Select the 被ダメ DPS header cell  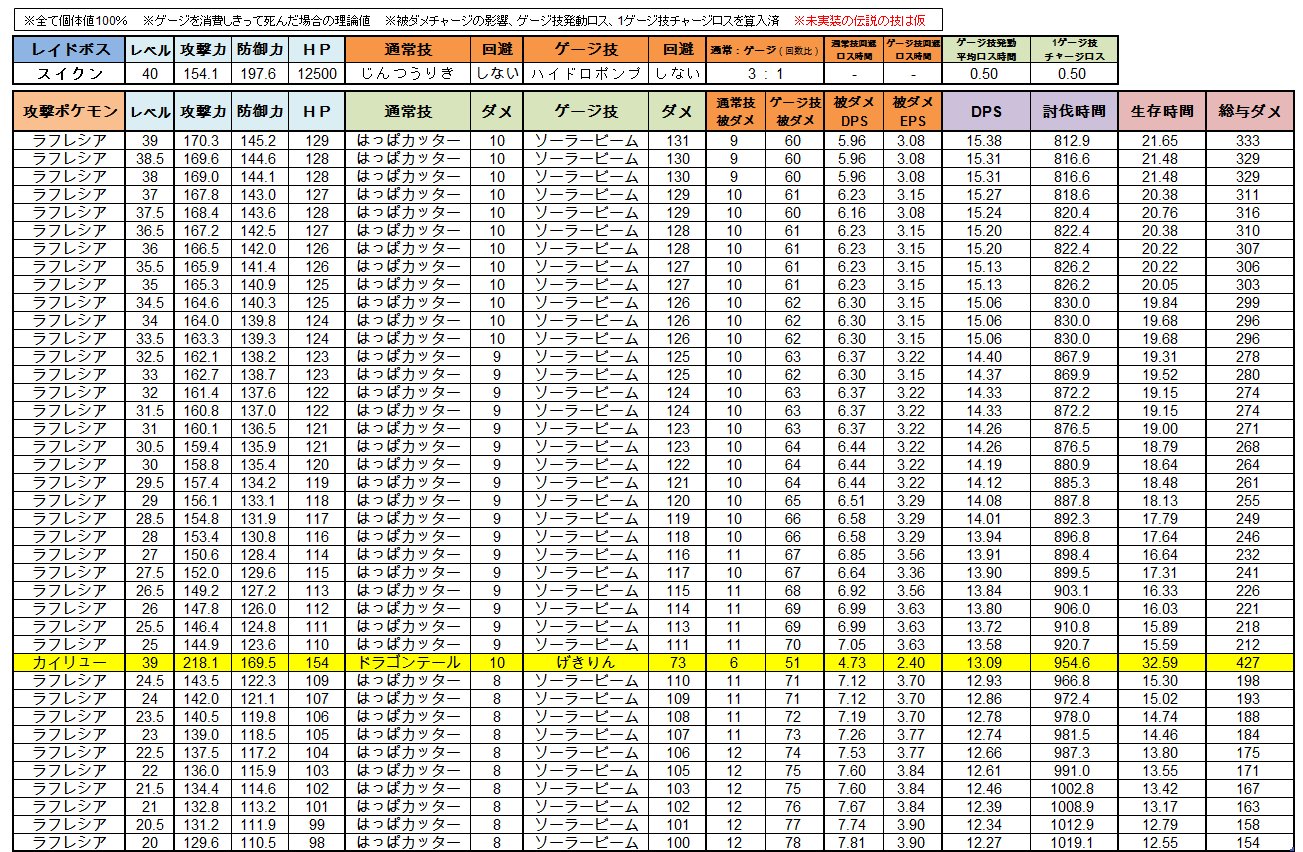pyautogui.click(x=853, y=113)
